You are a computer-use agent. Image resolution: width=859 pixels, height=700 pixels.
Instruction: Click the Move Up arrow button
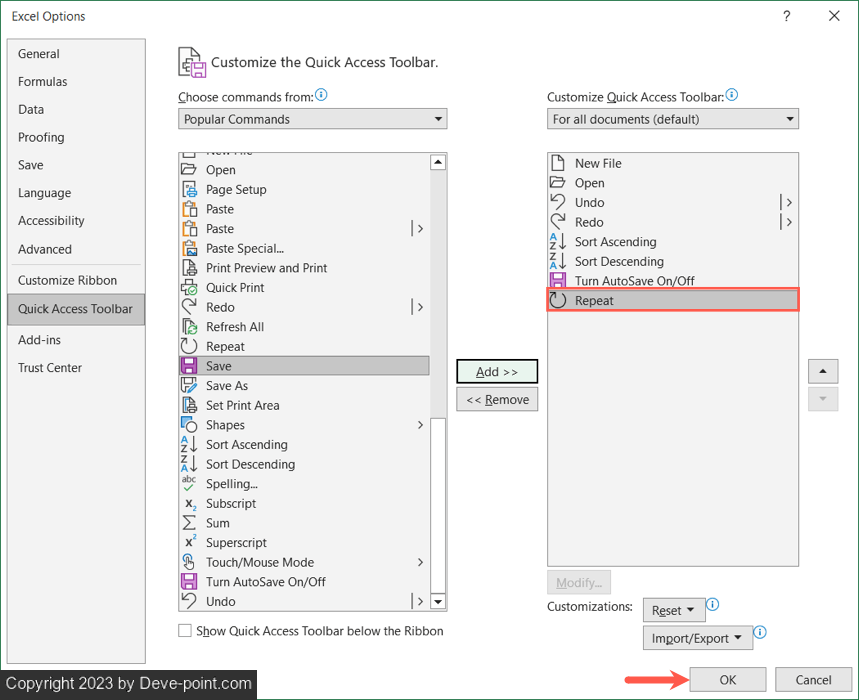pyautogui.click(x=822, y=371)
